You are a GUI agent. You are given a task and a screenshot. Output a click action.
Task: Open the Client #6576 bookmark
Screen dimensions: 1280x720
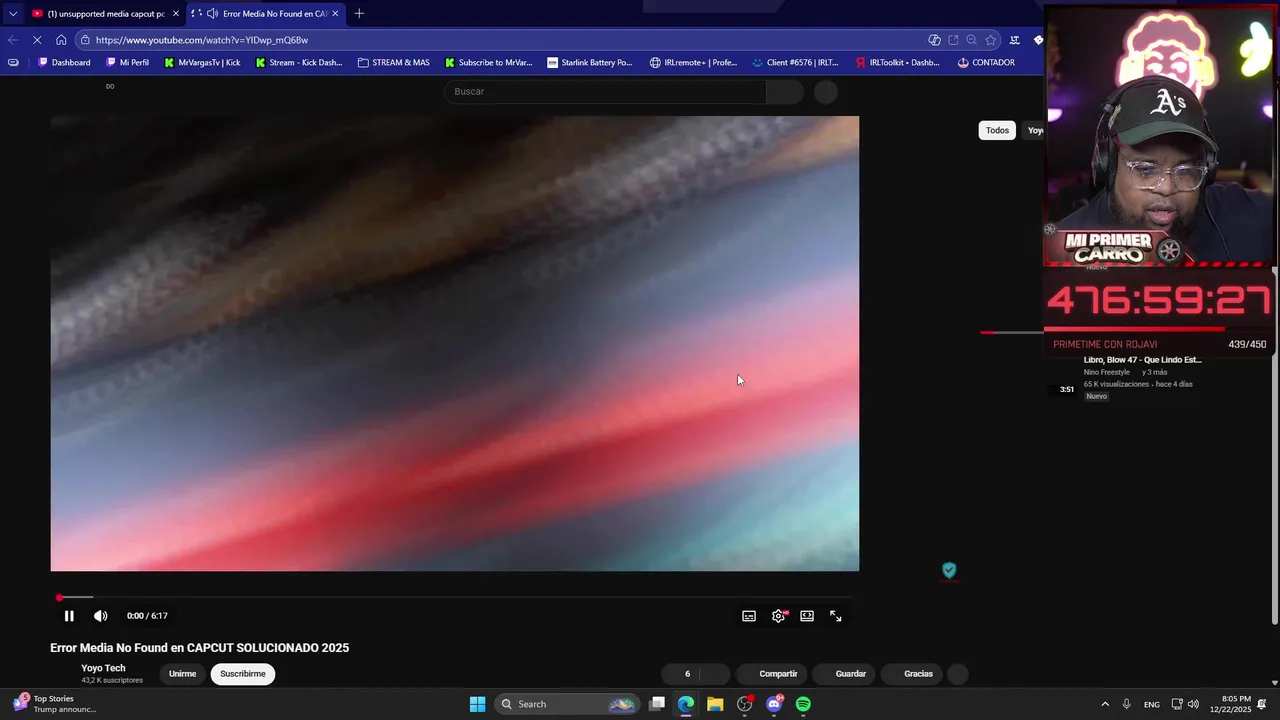(x=795, y=62)
